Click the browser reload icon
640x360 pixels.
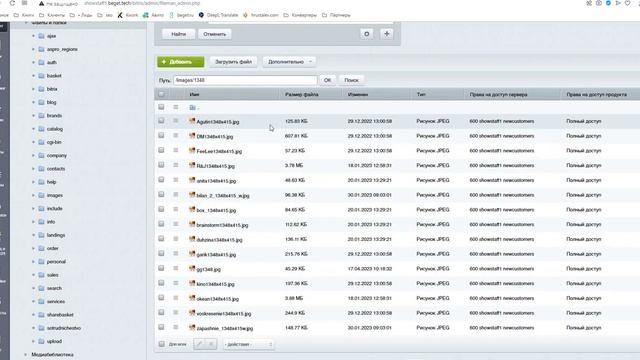pos(12,3)
